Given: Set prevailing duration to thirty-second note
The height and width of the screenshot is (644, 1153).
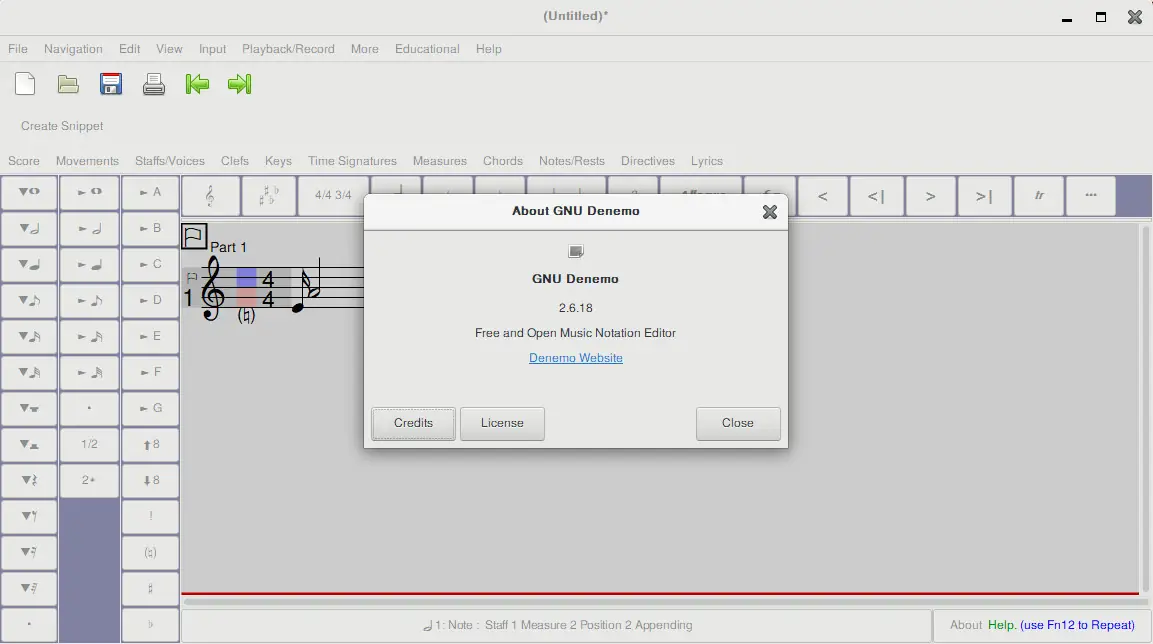Looking at the screenshot, I should tap(90, 372).
